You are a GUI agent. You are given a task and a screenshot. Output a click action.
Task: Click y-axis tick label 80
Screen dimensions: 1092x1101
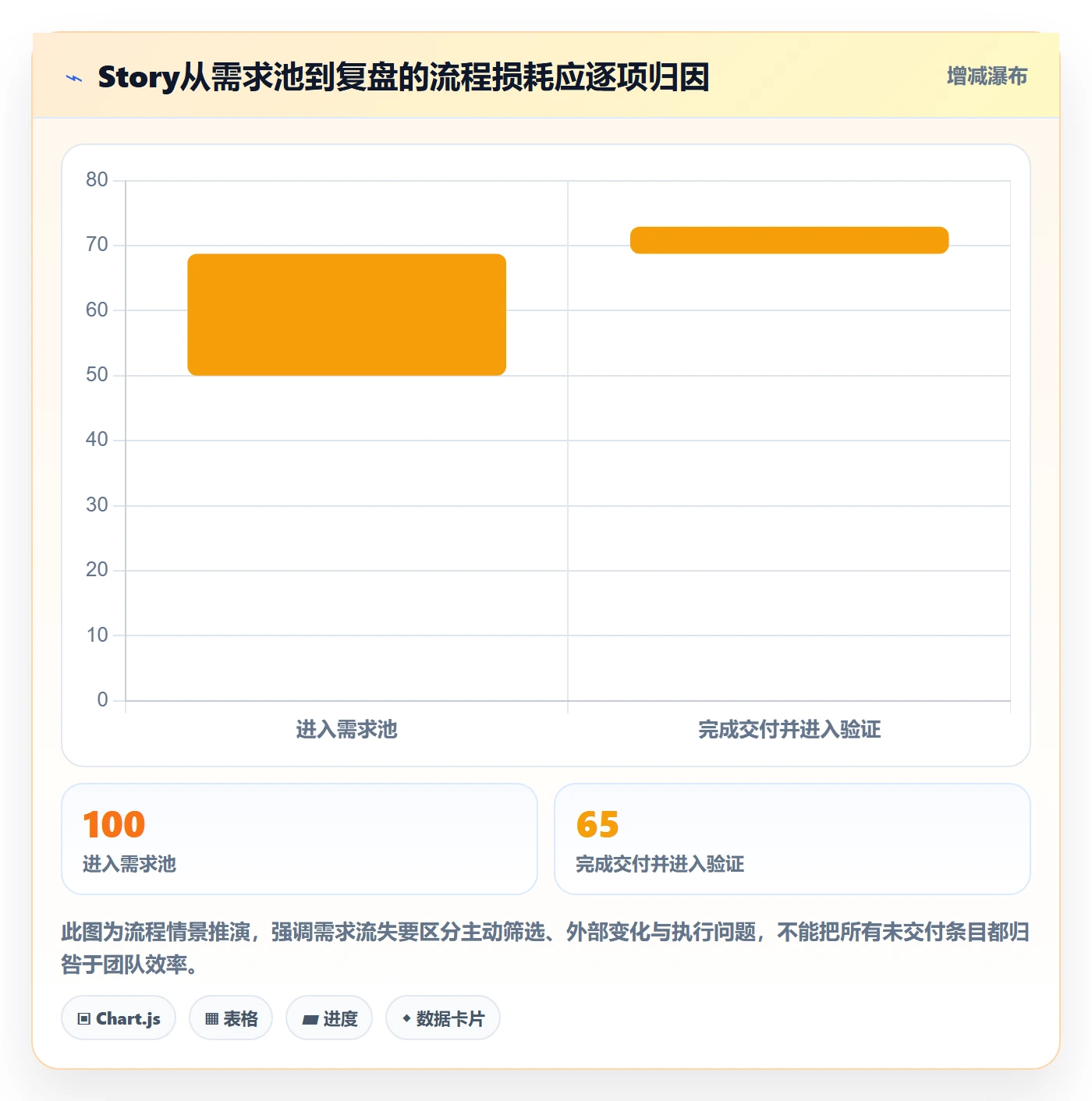click(97, 180)
